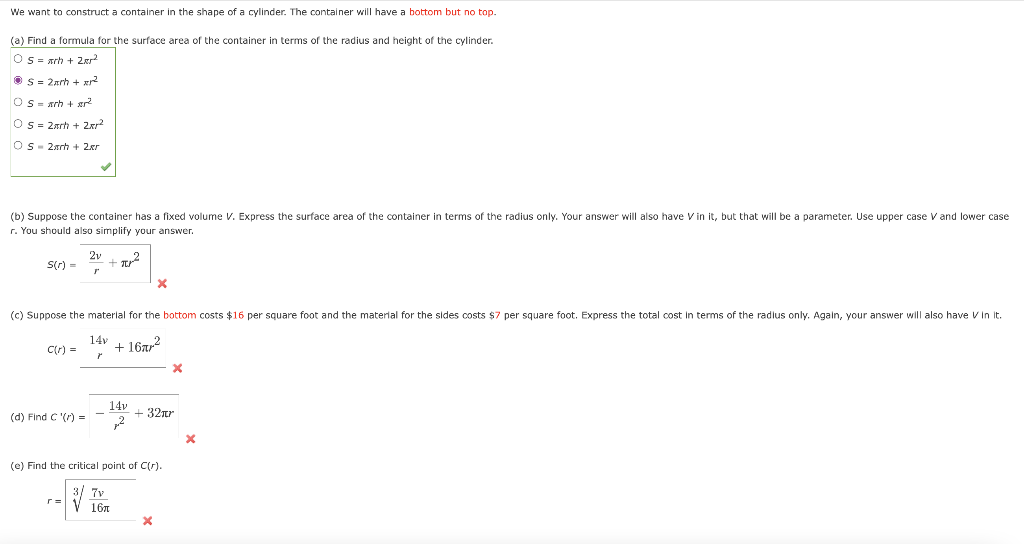The height and width of the screenshot is (544, 1024).
Task: Click the red word 'bottom' in part (c)
Action: [180, 315]
